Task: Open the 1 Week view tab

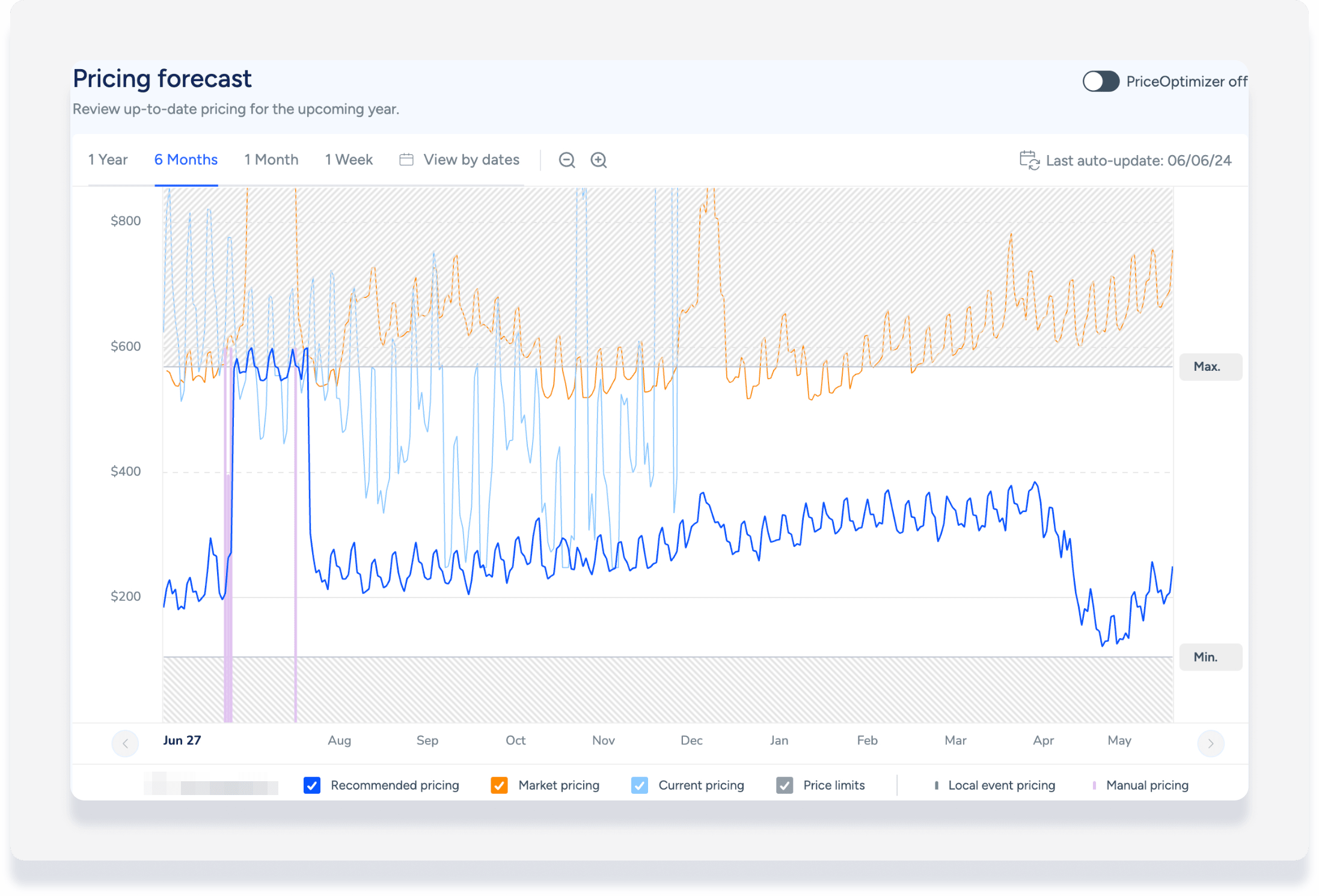Action: (x=349, y=160)
